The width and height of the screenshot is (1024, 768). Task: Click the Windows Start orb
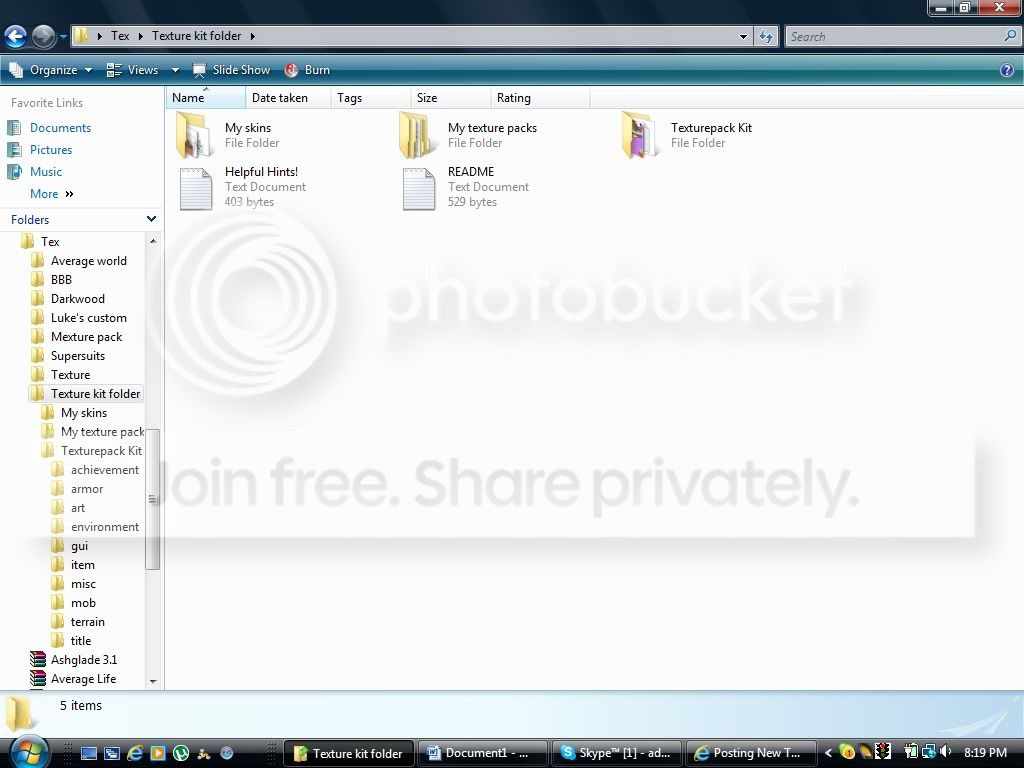[27, 750]
